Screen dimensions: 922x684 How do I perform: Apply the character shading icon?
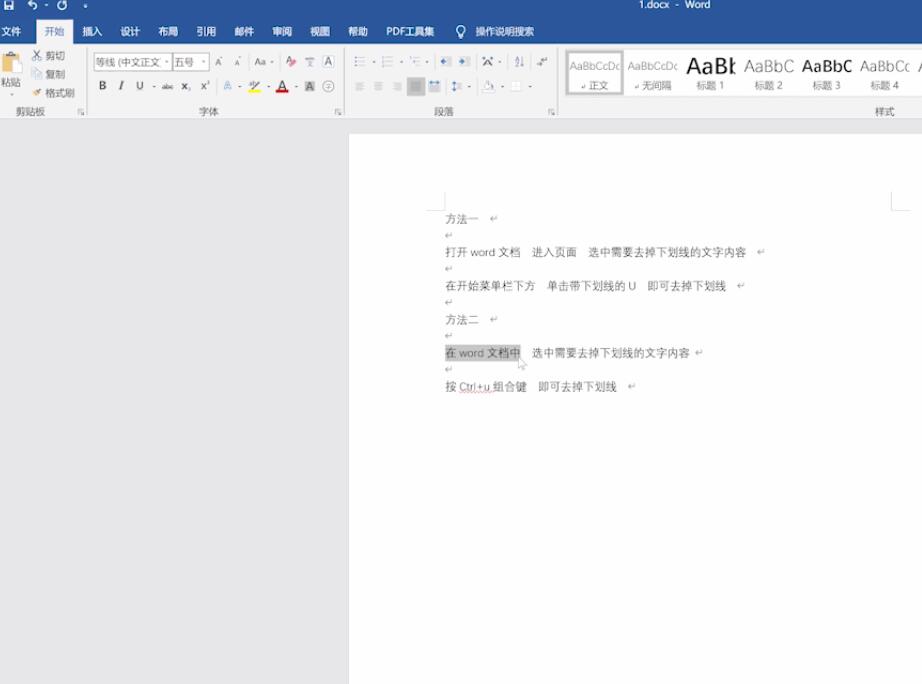[310, 86]
